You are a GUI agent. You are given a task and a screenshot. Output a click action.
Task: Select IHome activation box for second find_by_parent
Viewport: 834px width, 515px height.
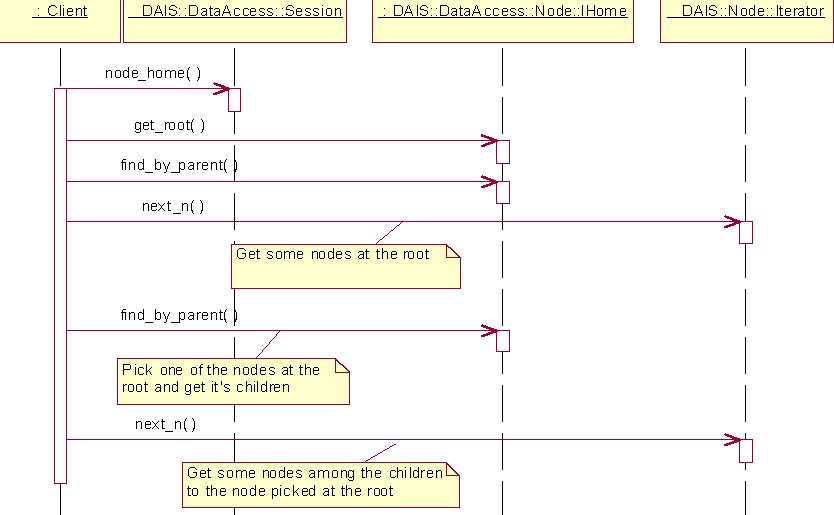503,341
